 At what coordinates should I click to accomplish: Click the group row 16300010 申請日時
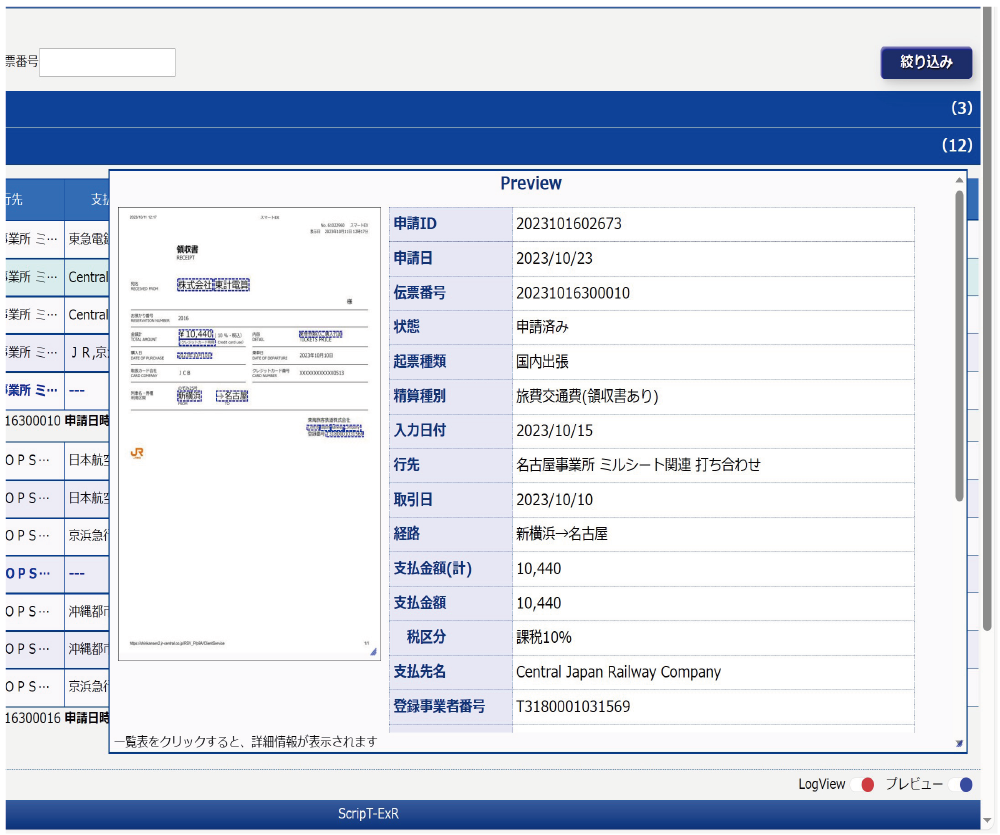coord(57,421)
